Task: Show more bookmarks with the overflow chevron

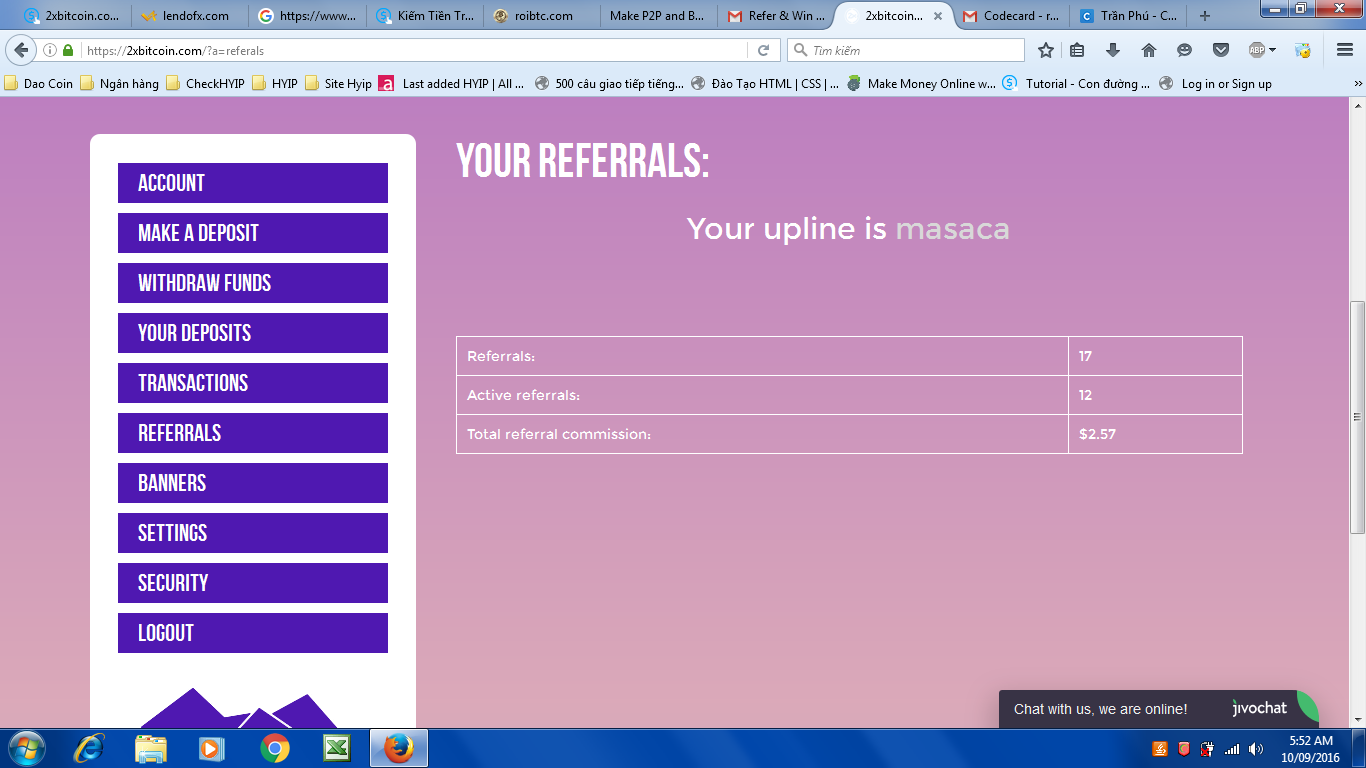Action: pos(1358,84)
